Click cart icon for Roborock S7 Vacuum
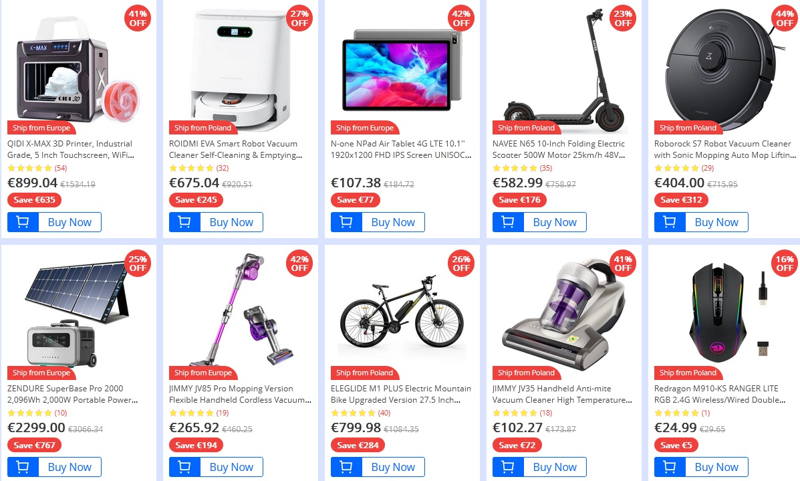 click(670, 222)
